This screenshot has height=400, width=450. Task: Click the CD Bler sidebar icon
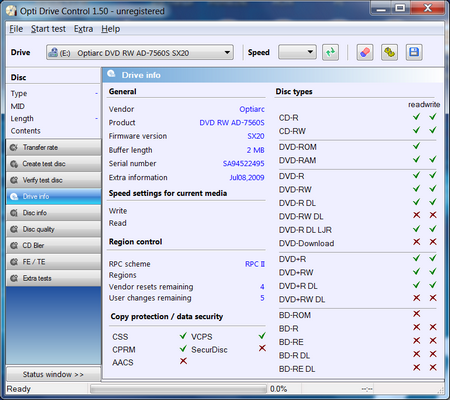click(x=14, y=245)
